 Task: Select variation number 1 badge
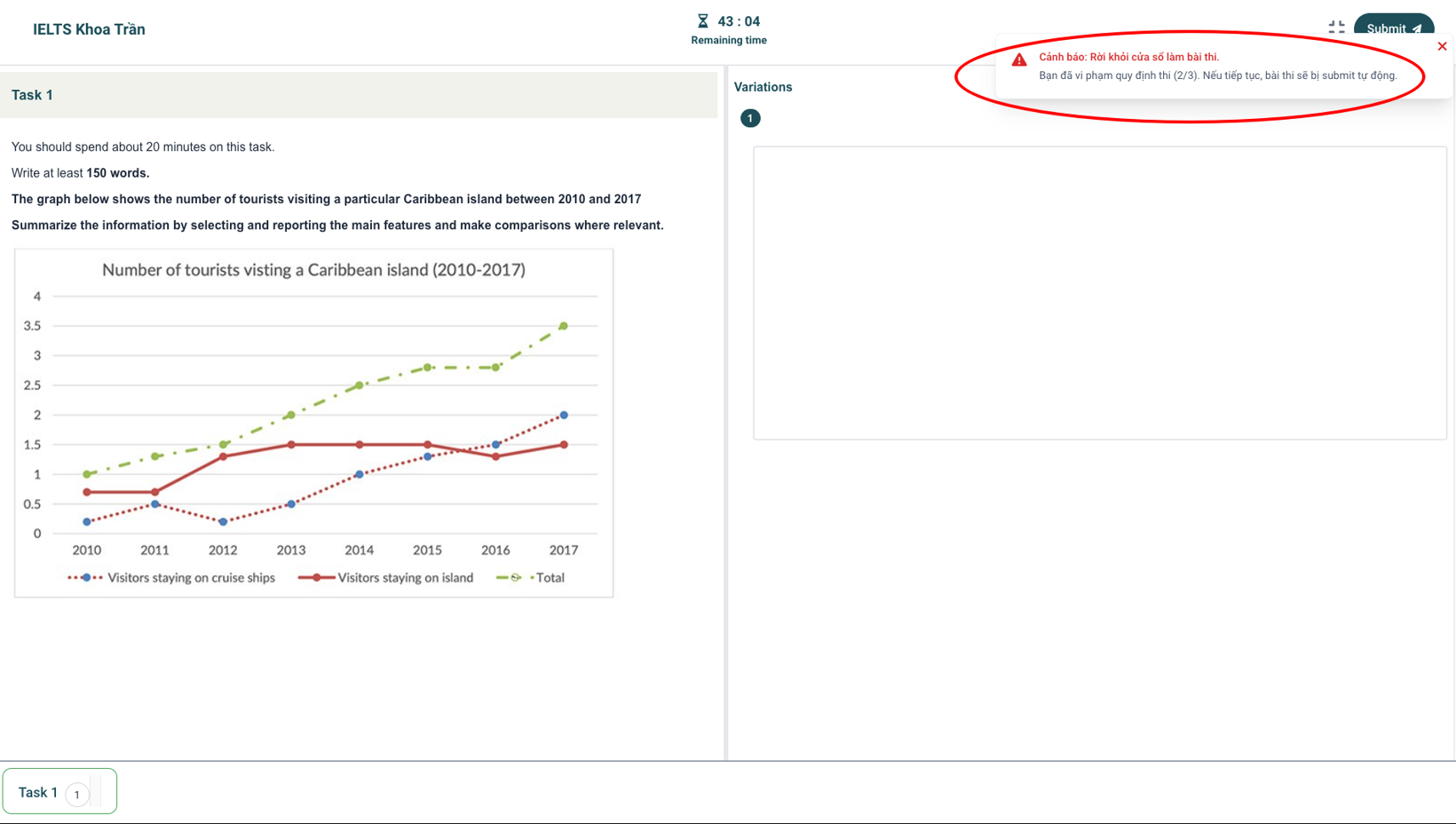click(x=750, y=118)
